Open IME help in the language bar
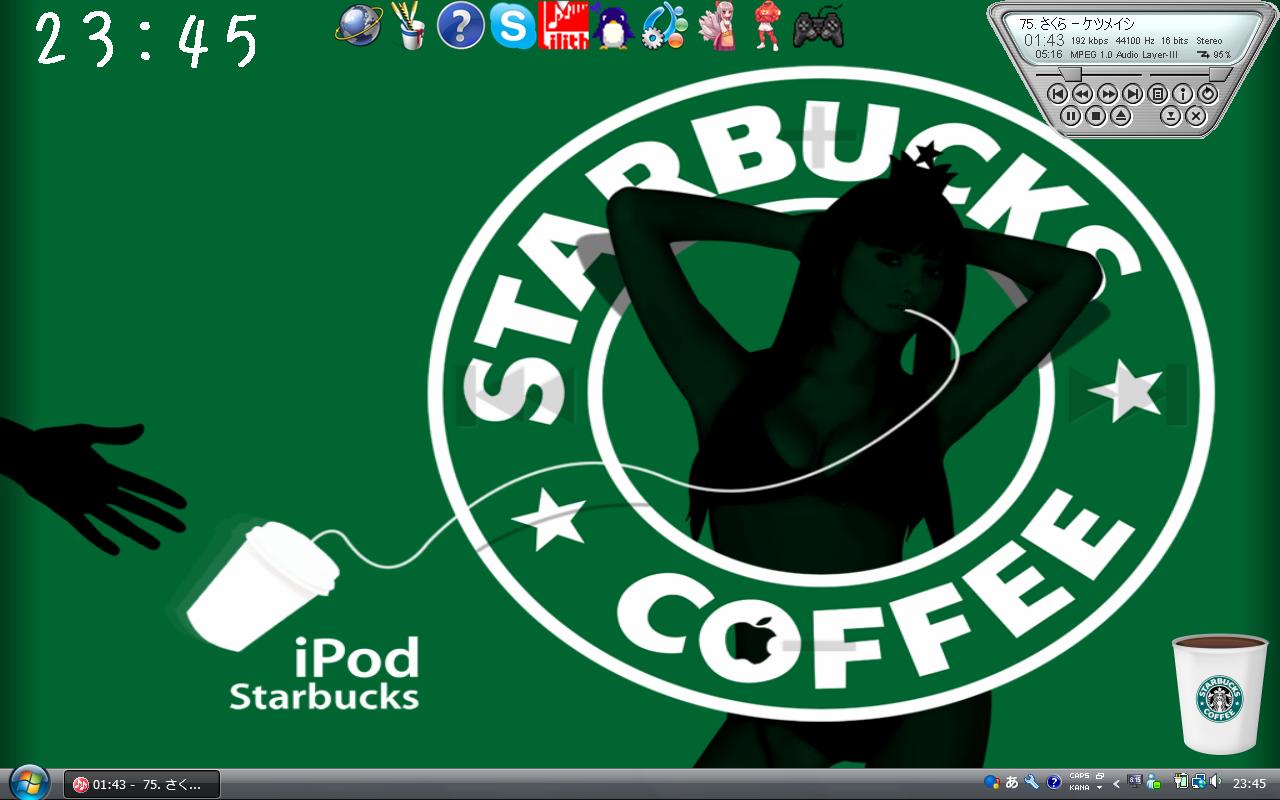 [1054, 782]
